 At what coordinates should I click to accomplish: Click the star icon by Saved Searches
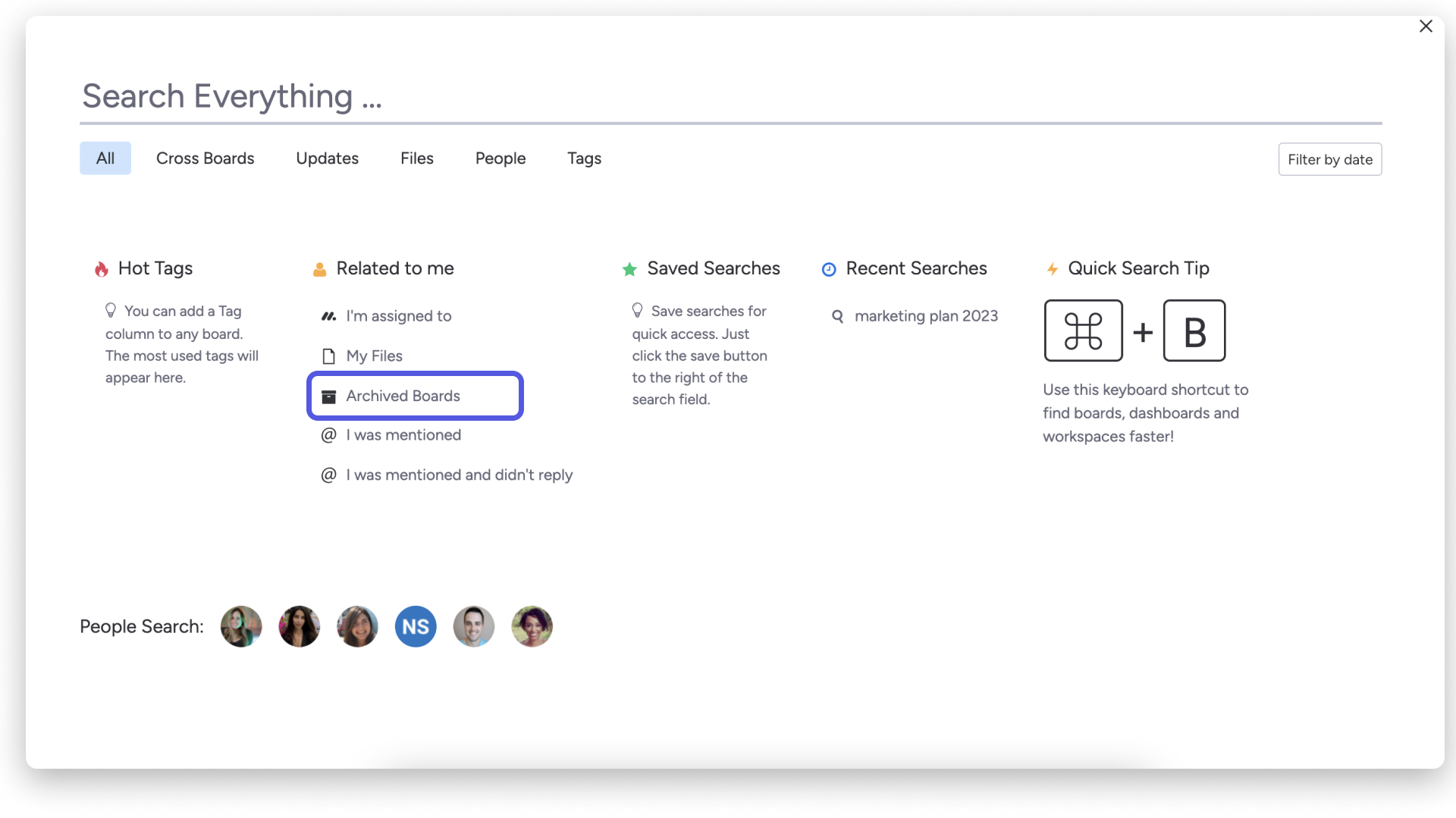tap(629, 269)
